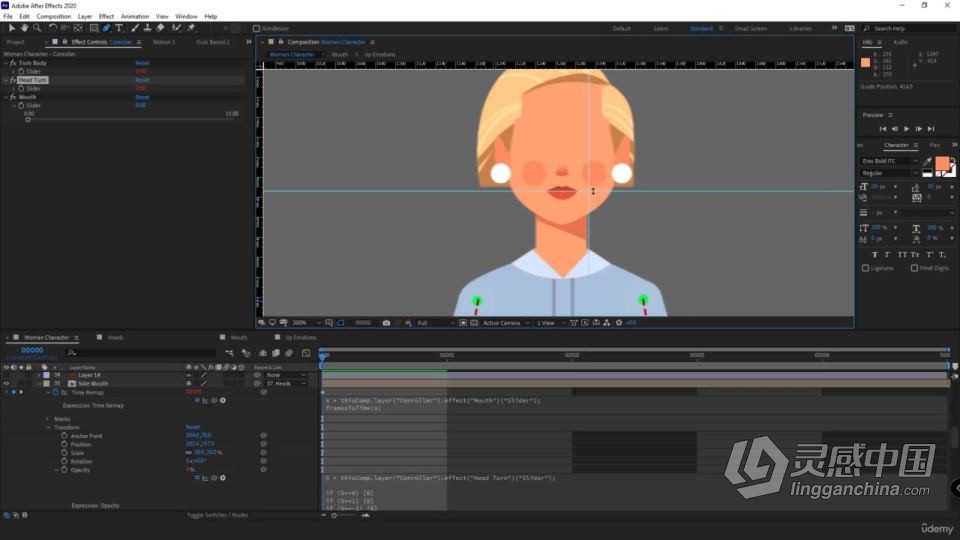960x540 pixels.
Task: Select the Zoom magnifier tool
Action: pos(37,28)
